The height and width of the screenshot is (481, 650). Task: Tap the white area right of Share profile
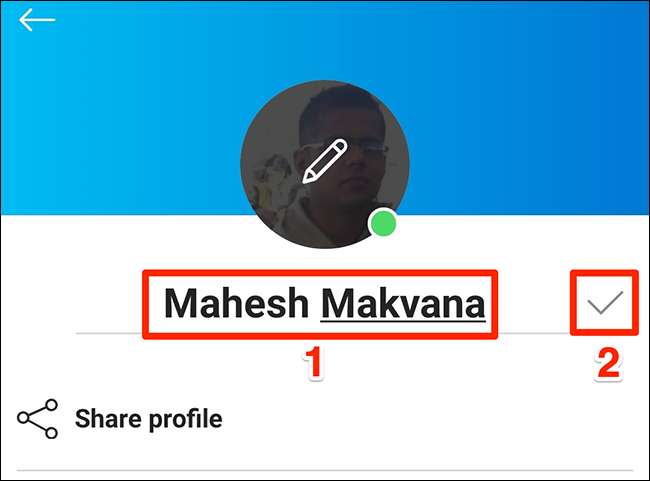coord(431,419)
